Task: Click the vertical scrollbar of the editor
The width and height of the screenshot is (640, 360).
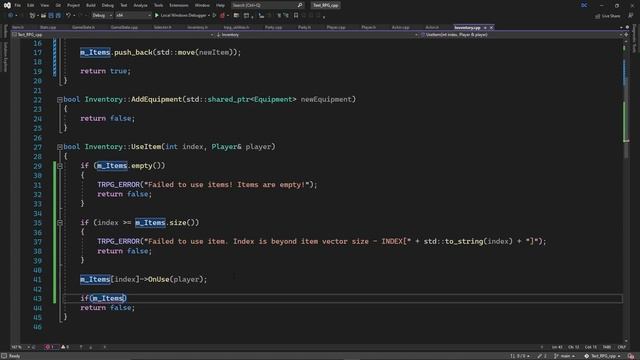Action: [626, 191]
